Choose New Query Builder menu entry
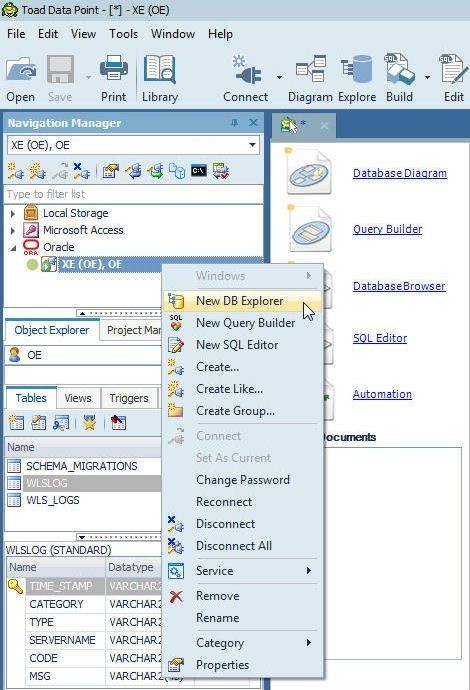 [x=242, y=323]
